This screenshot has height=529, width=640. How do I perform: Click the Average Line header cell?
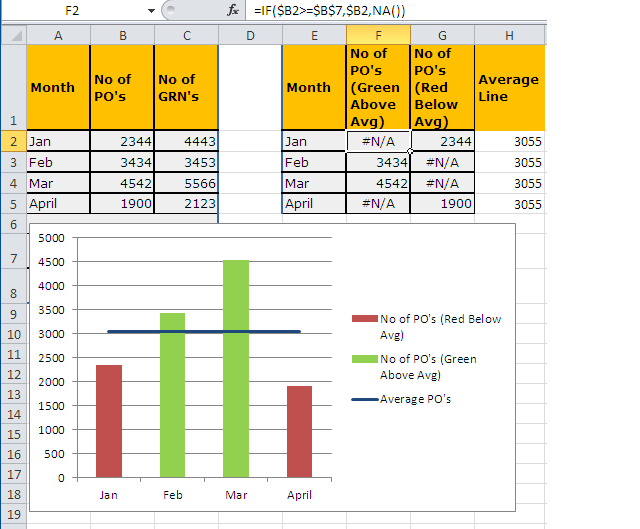click(x=510, y=88)
